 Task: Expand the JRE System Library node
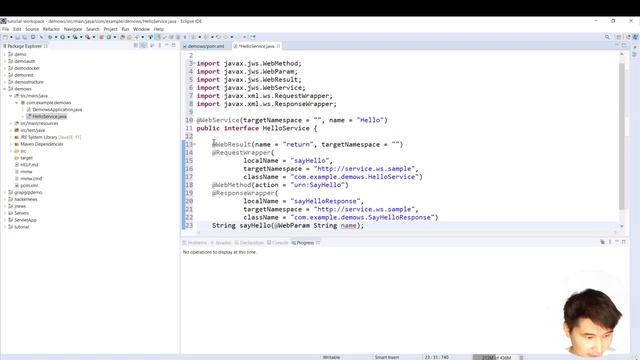click(11, 137)
